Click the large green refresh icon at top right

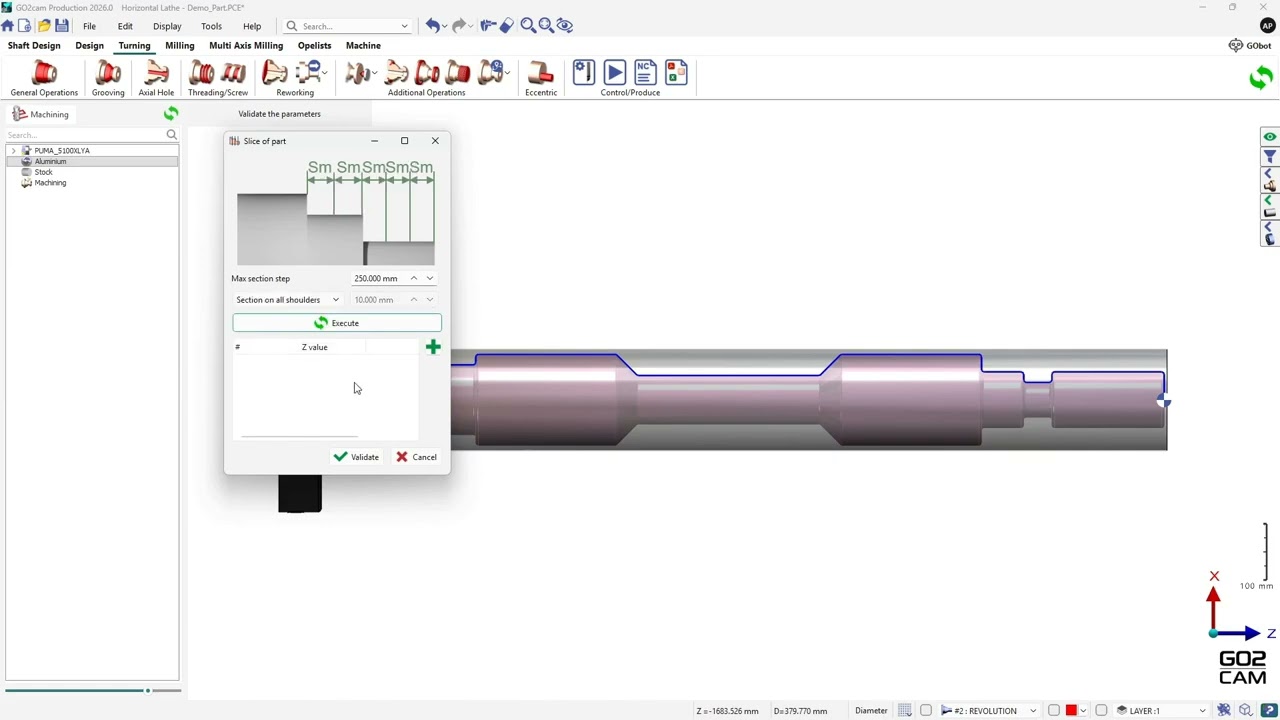(1261, 77)
